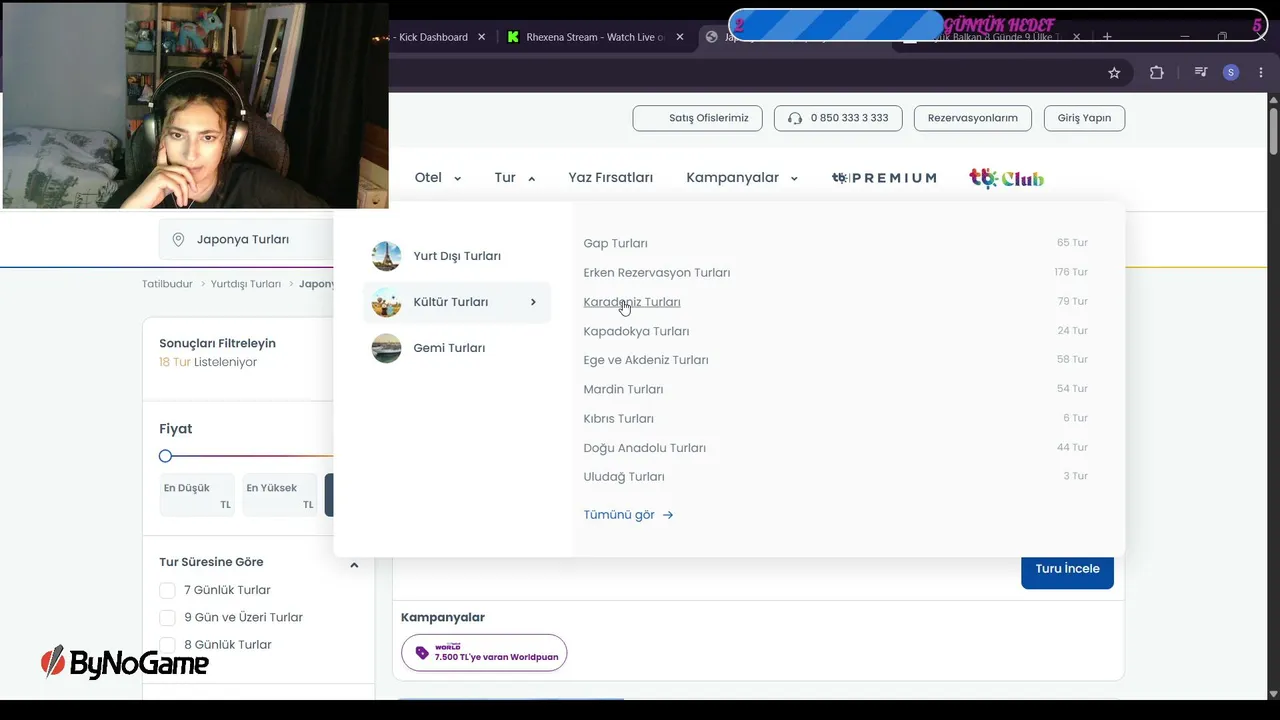Tick the 8 Günlük Turlar checkbox

point(167,645)
